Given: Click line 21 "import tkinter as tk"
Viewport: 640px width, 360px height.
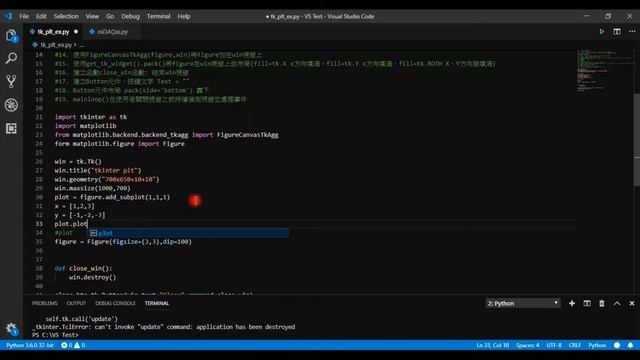Looking at the screenshot, I should tap(91, 117).
